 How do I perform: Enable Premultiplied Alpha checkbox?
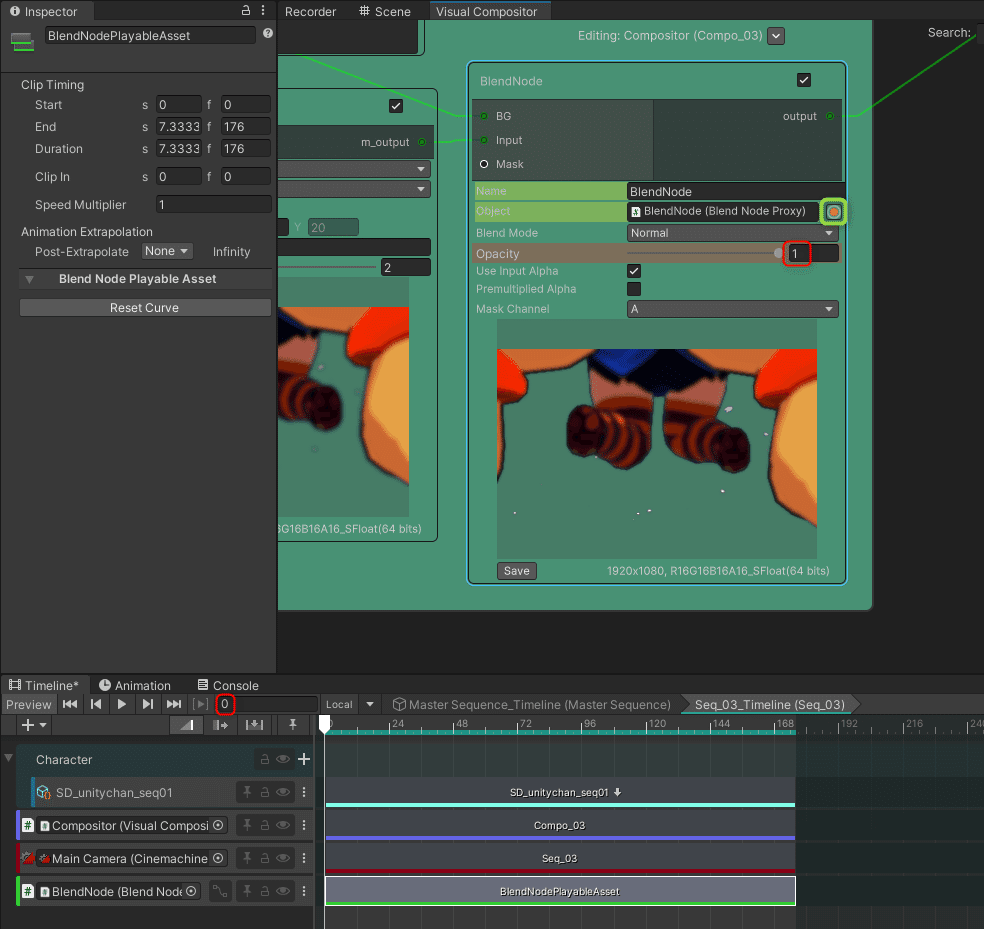634,289
